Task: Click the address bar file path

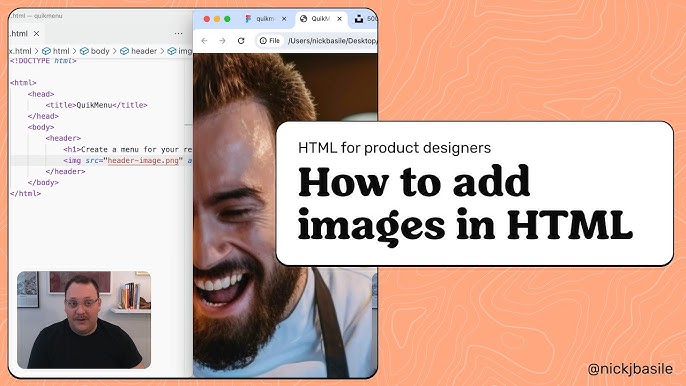Action: 332,41
